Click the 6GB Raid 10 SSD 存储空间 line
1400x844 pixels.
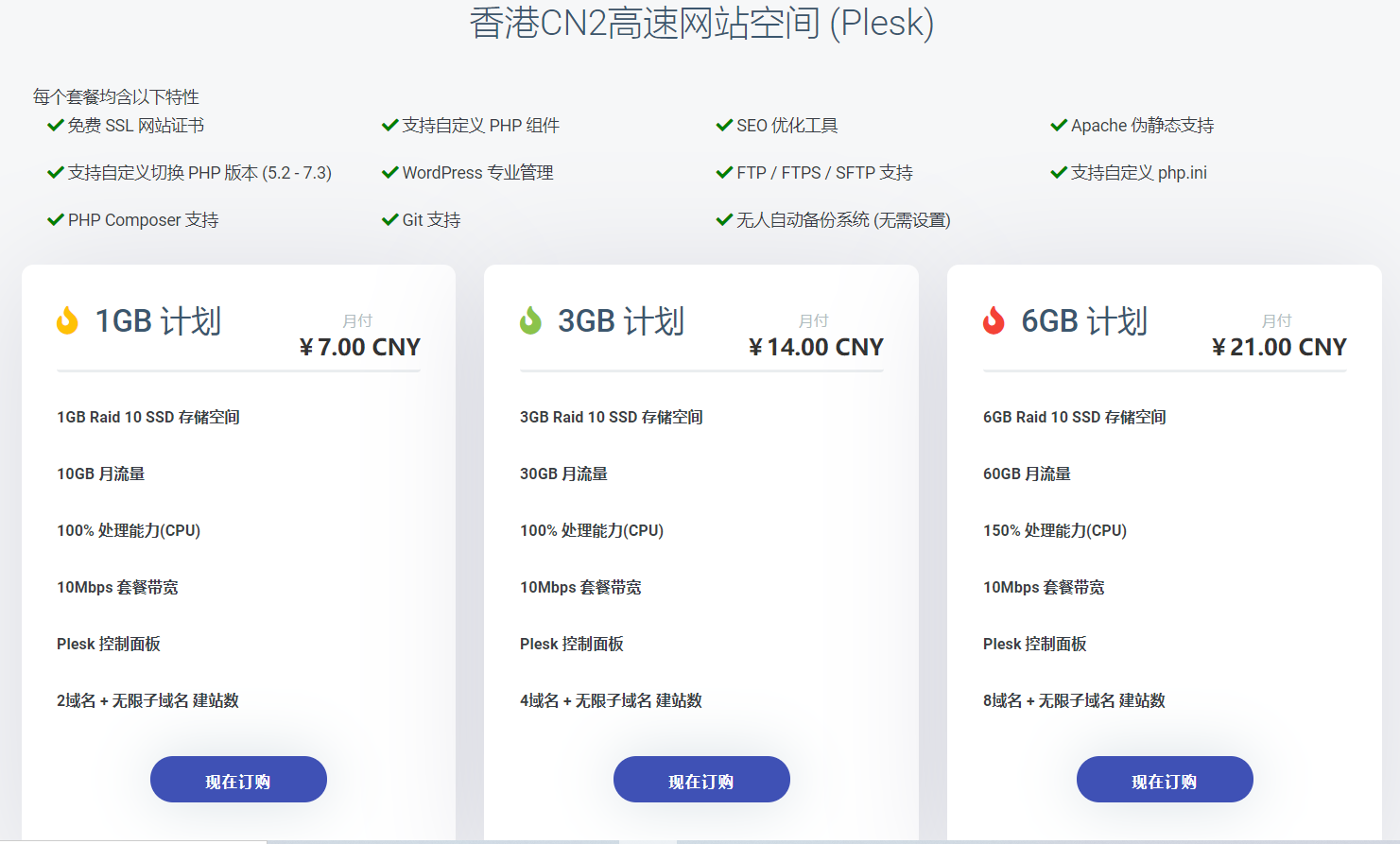pyautogui.click(x=1074, y=417)
